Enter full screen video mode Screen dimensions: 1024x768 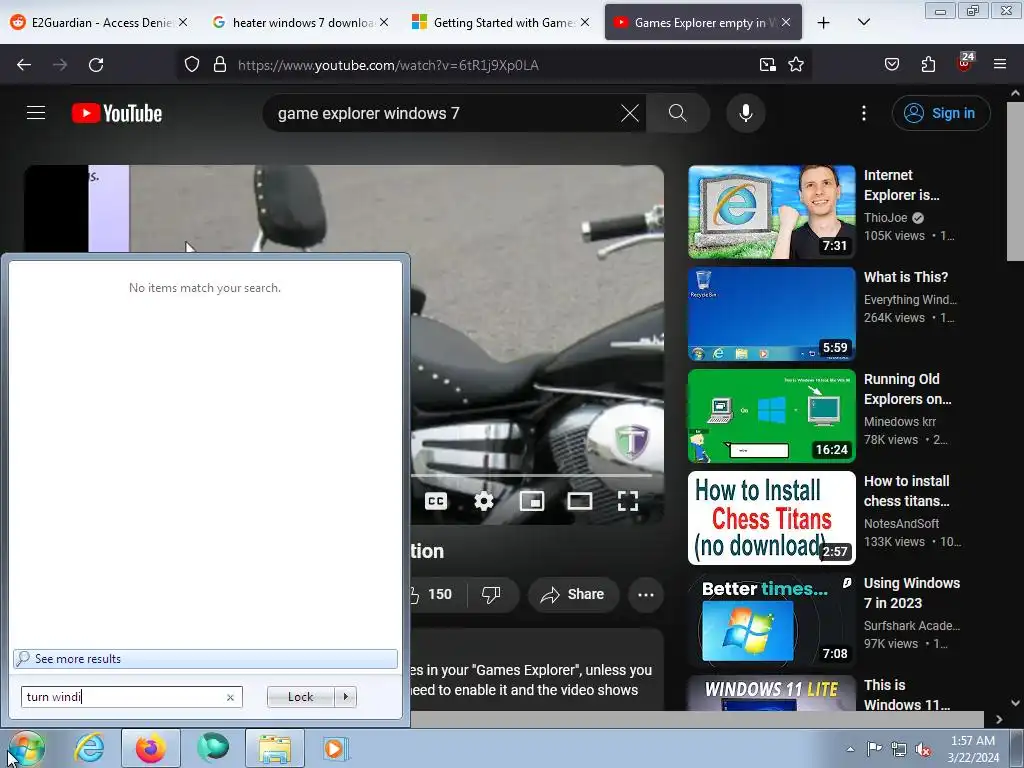click(x=628, y=501)
